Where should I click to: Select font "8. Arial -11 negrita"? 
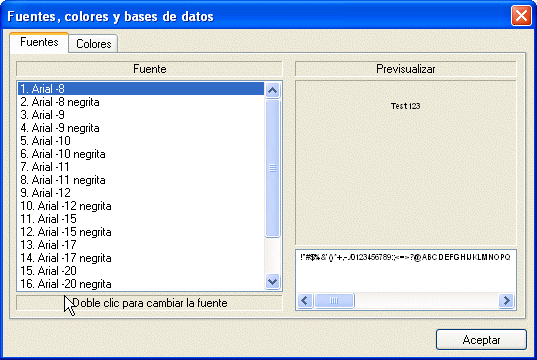pos(141,180)
